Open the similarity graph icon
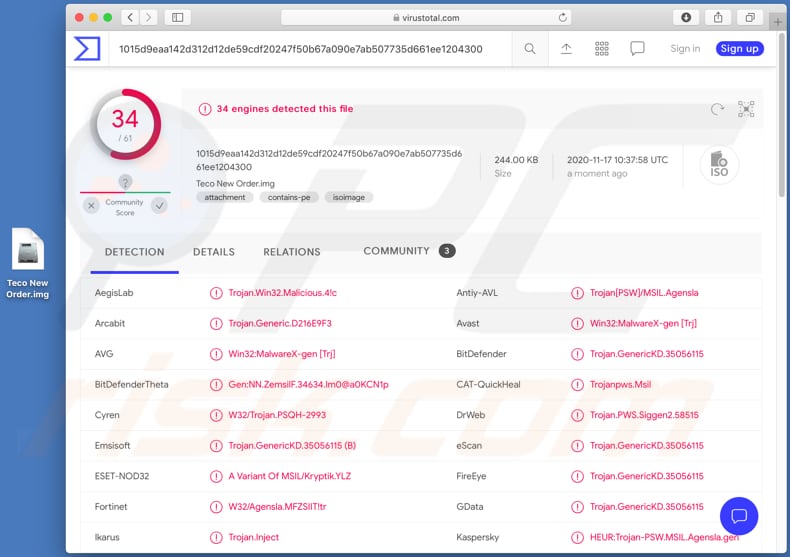 pyautogui.click(x=745, y=110)
